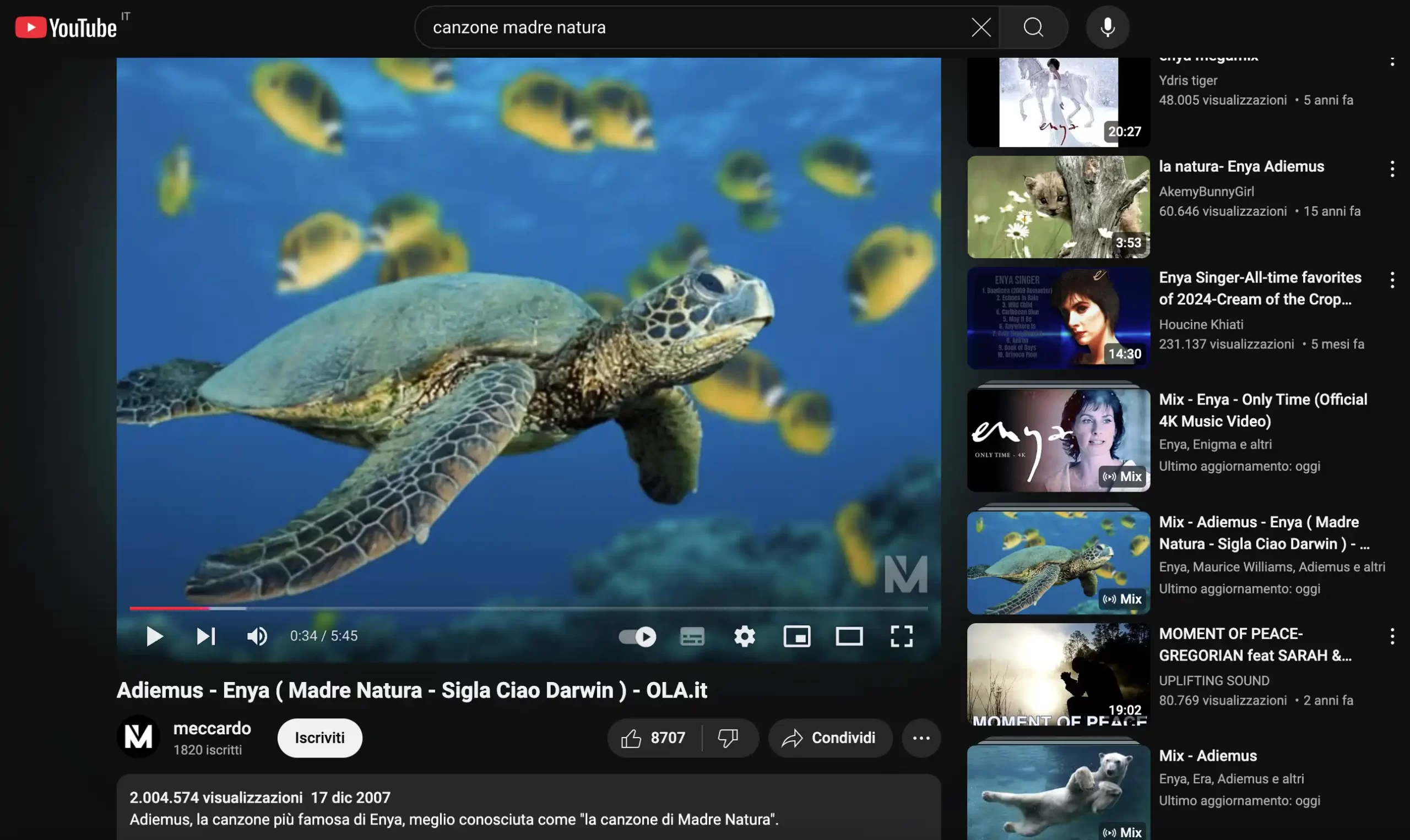Screen dimensions: 1410x840
Task: Open options menu for 'la natura- Enya Adiemus'
Action: click(1392, 168)
